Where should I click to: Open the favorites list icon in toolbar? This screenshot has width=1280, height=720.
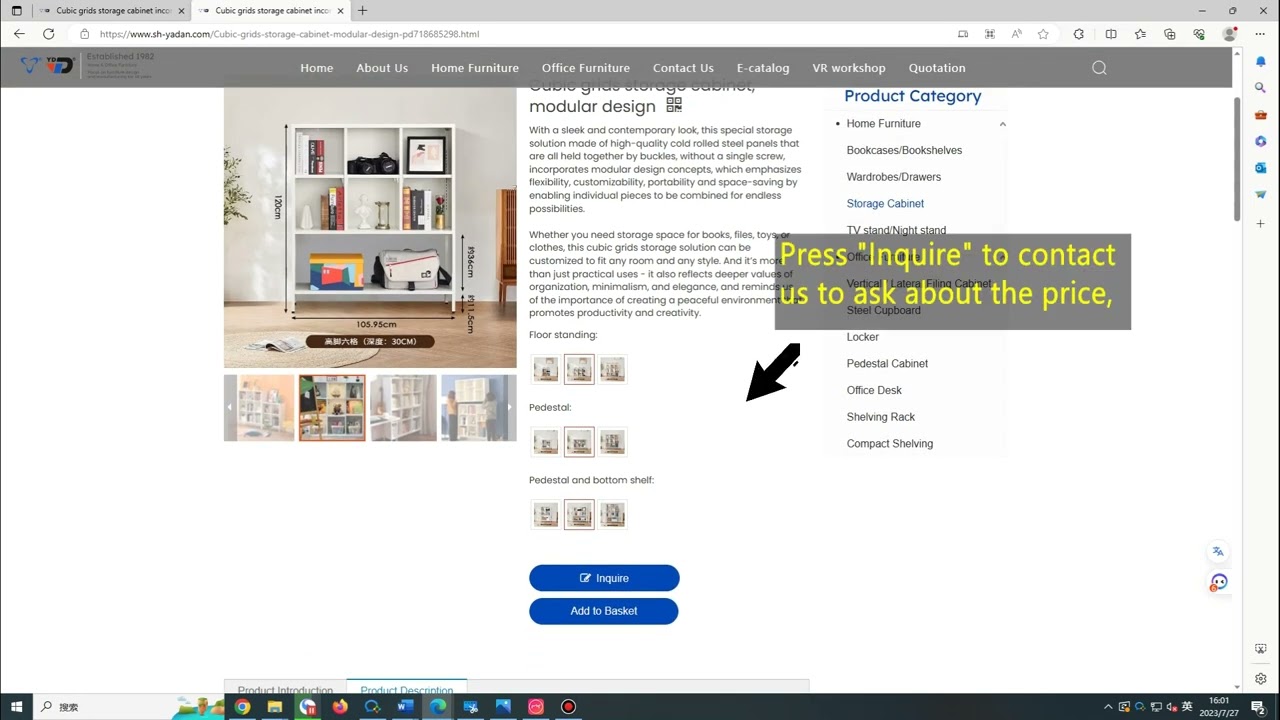point(1141,33)
